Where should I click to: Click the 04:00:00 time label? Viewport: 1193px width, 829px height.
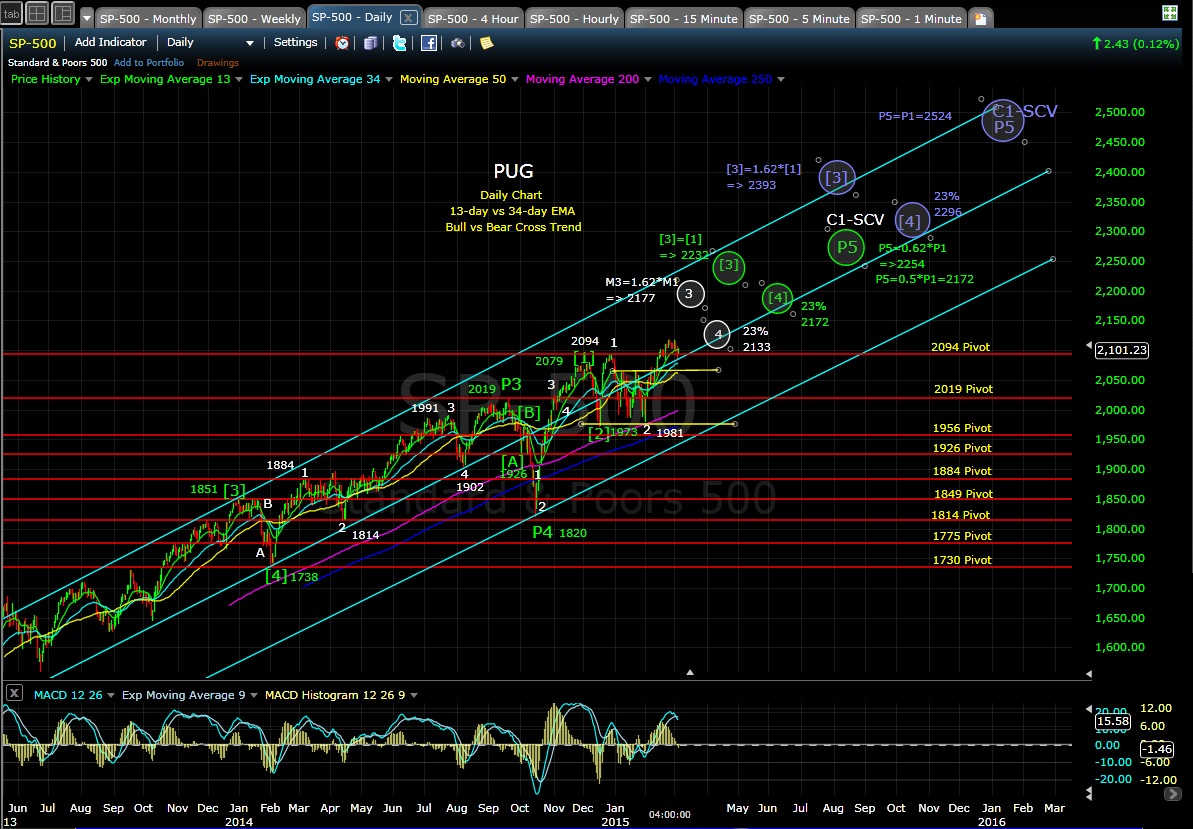670,814
